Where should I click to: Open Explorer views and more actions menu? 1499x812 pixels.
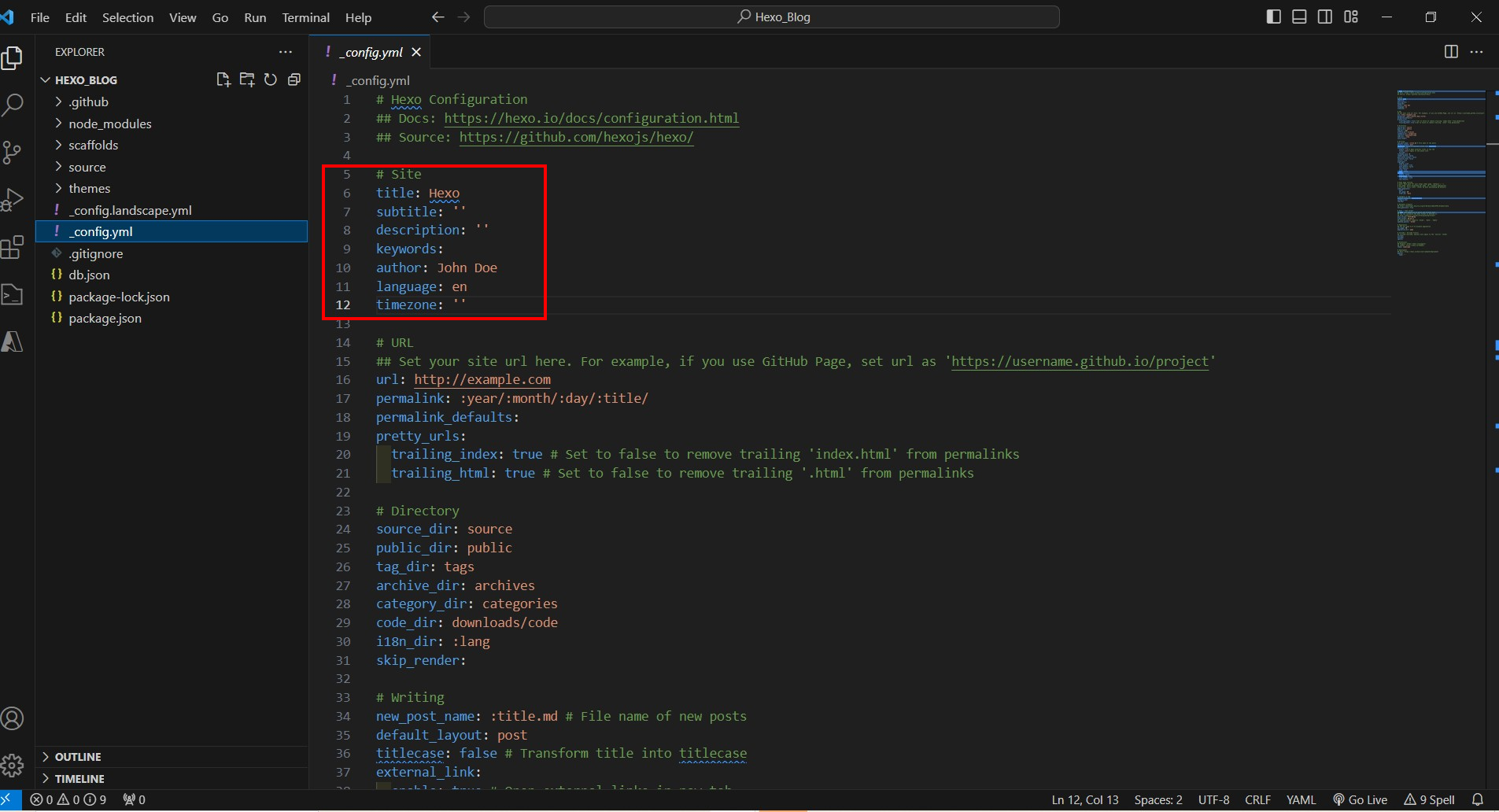(286, 52)
